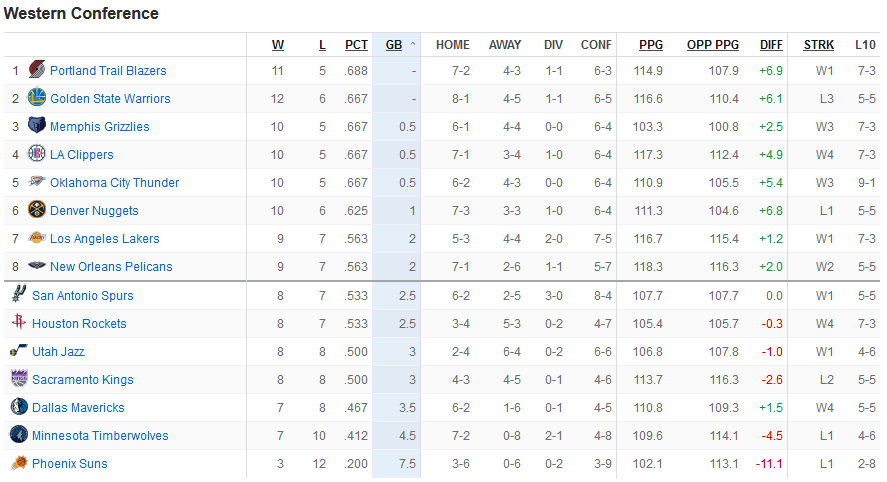887x482 pixels.
Task: Sort standings by W column
Action: (278, 45)
